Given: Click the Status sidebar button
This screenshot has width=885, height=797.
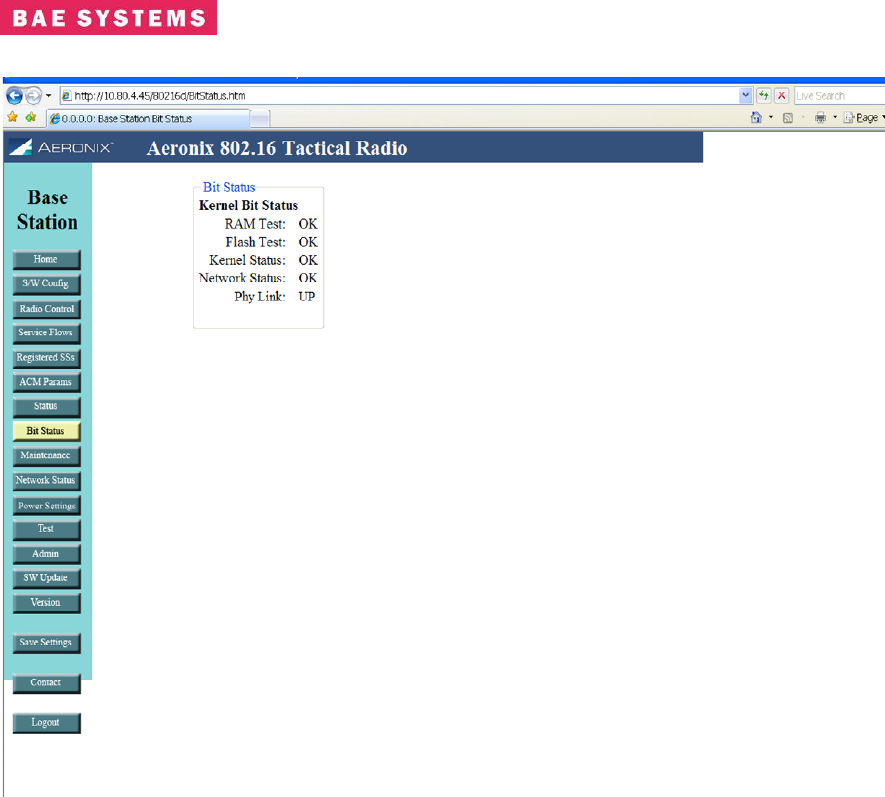Looking at the screenshot, I should [x=46, y=406].
